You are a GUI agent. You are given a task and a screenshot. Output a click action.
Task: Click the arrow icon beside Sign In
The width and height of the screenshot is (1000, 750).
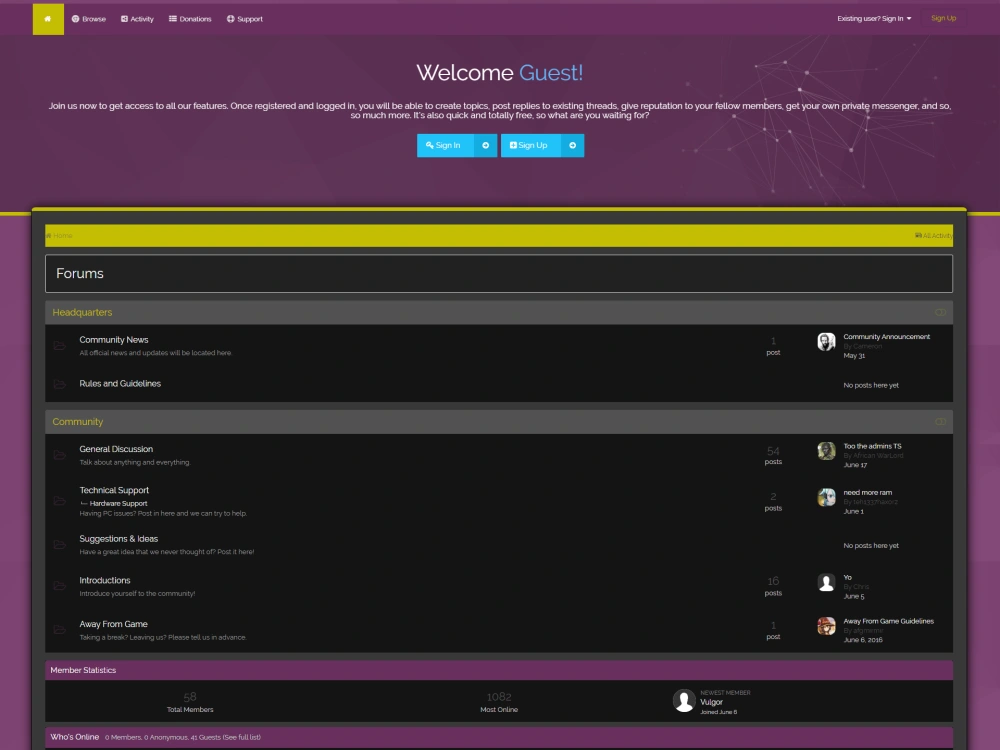[x=485, y=145]
